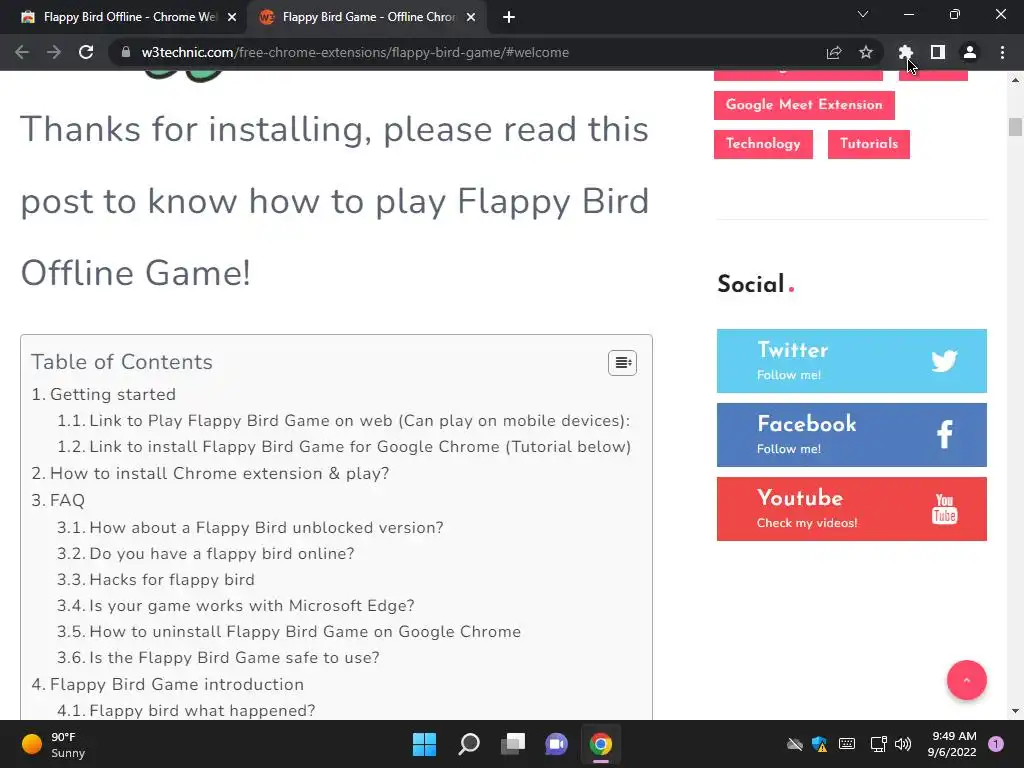Click the YouTube logo icon

coord(944,509)
